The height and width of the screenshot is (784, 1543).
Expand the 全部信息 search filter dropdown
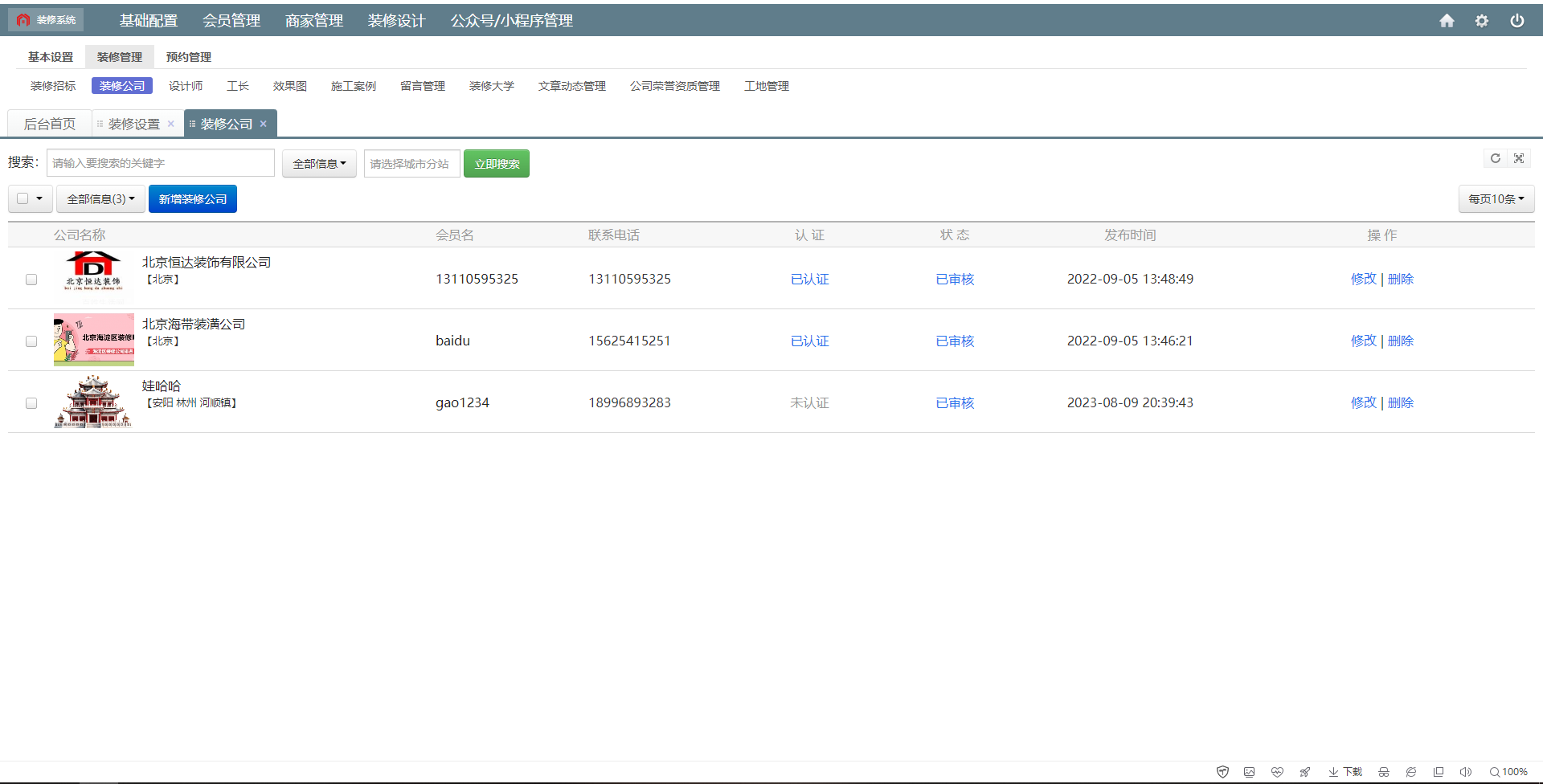319,164
